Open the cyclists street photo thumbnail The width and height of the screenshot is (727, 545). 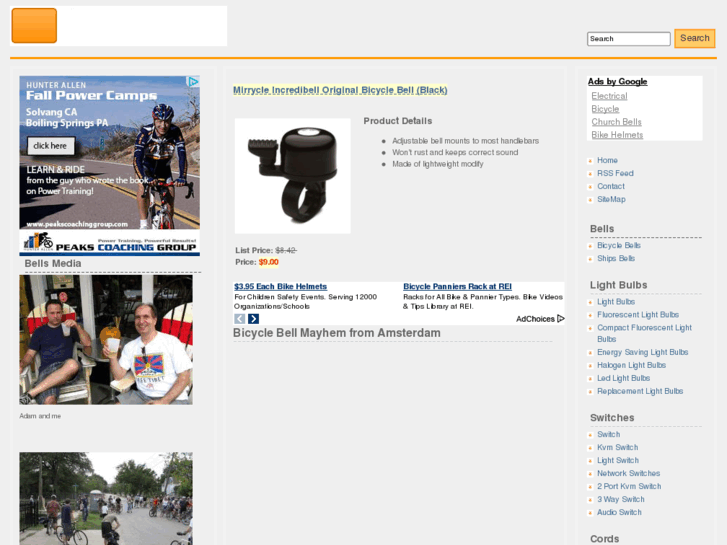(106, 499)
